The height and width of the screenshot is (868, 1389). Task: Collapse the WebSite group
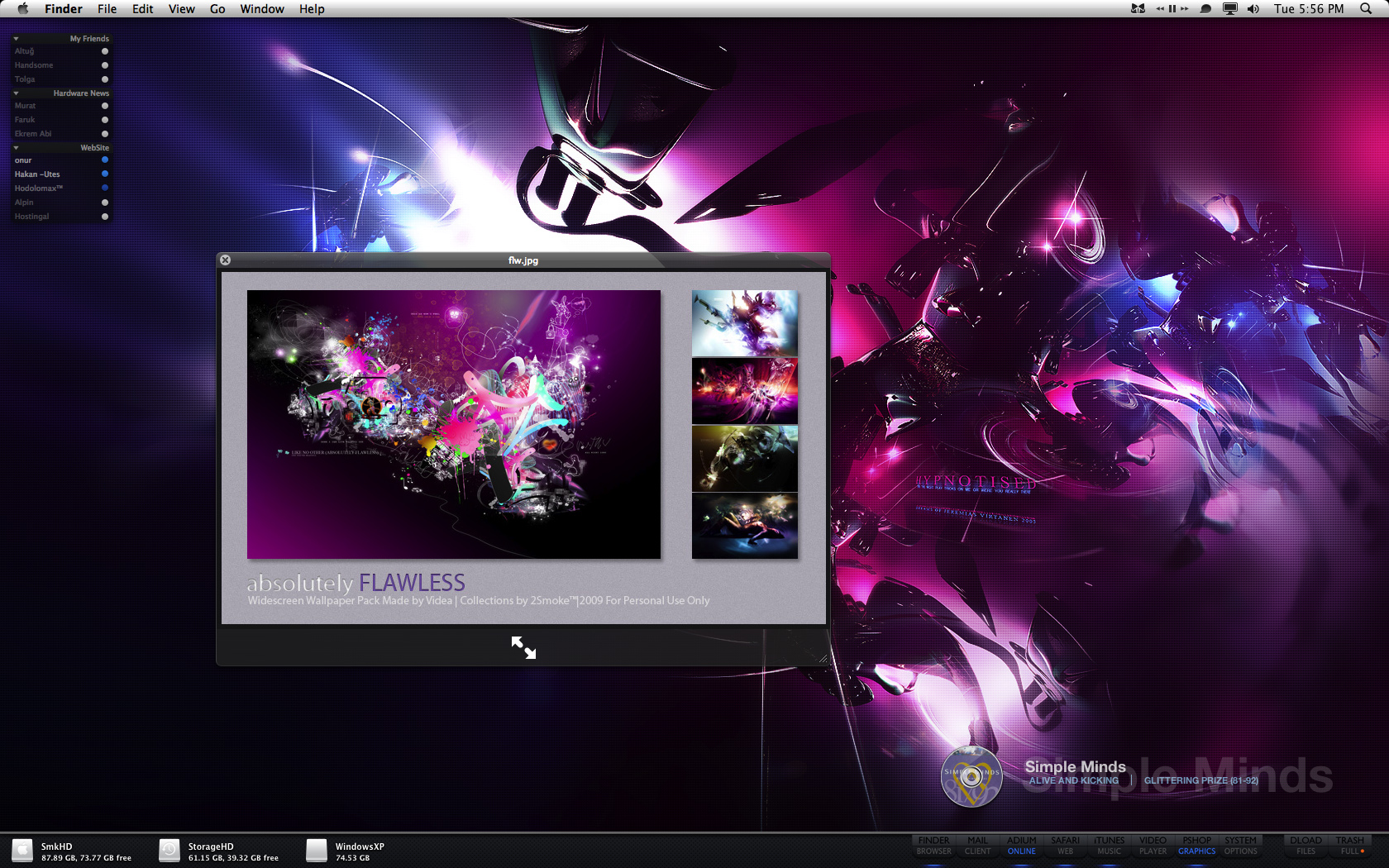pyautogui.click(x=16, y=148)
